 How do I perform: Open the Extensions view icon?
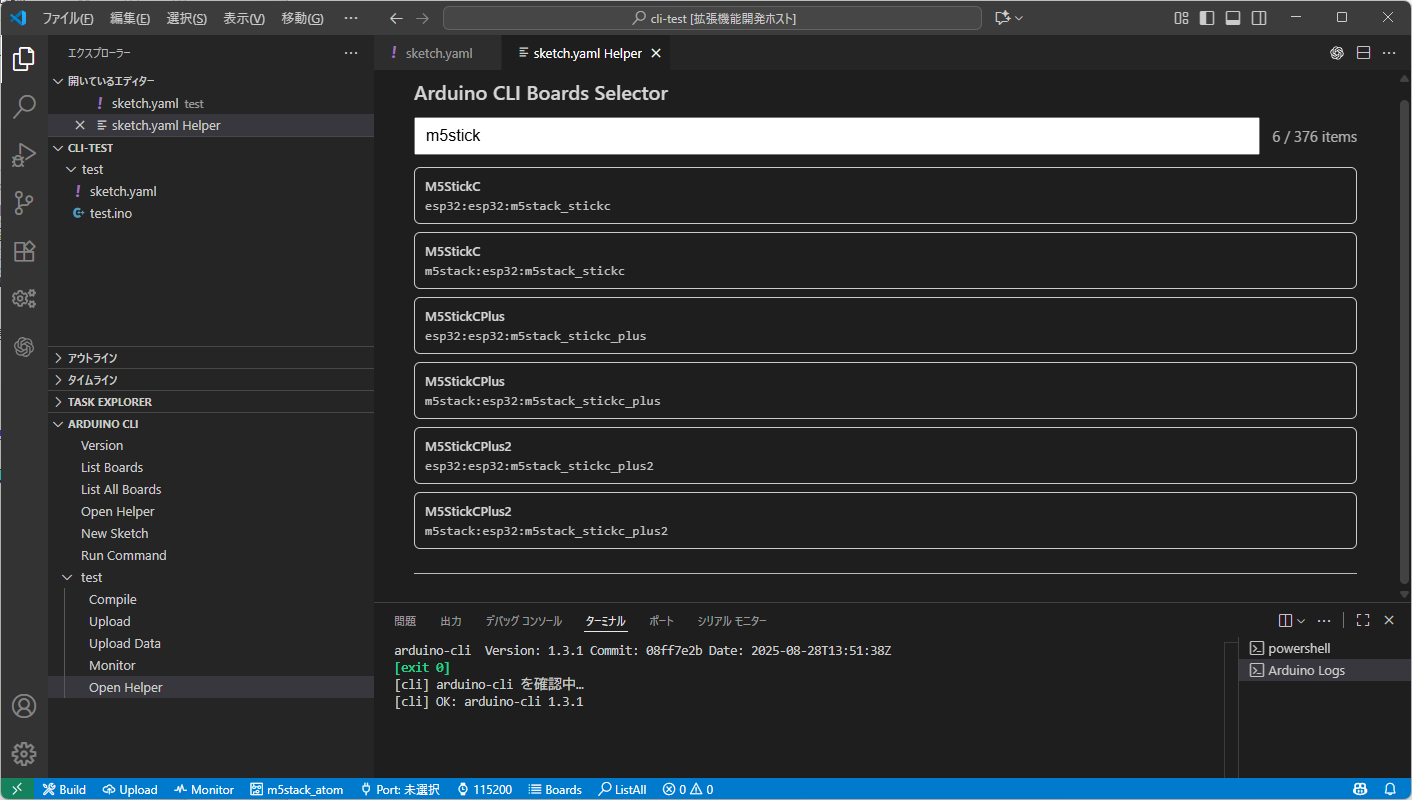[24, 251]
